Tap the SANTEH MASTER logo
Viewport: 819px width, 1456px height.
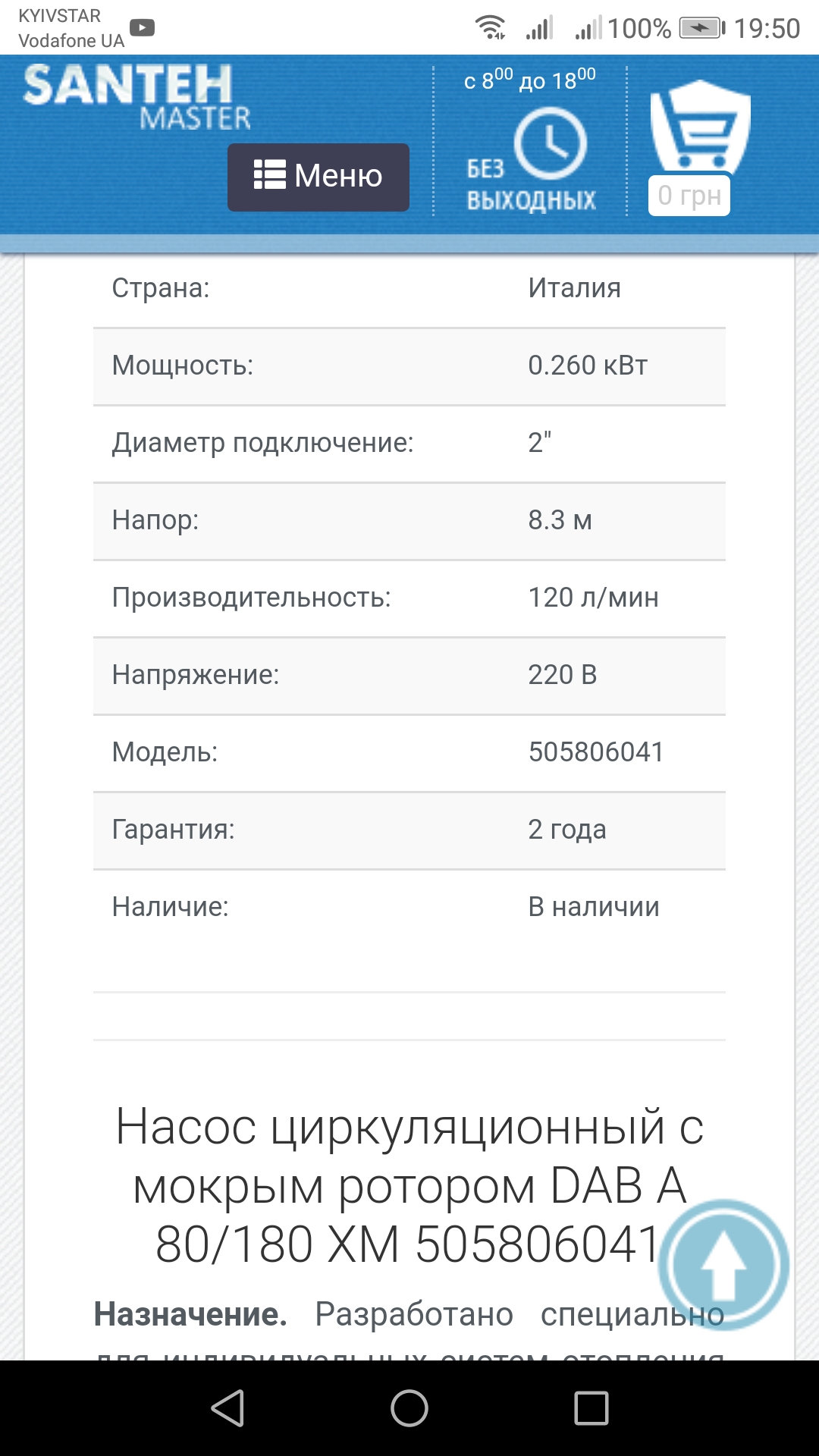pyautogui.click(x=136, y=97)
